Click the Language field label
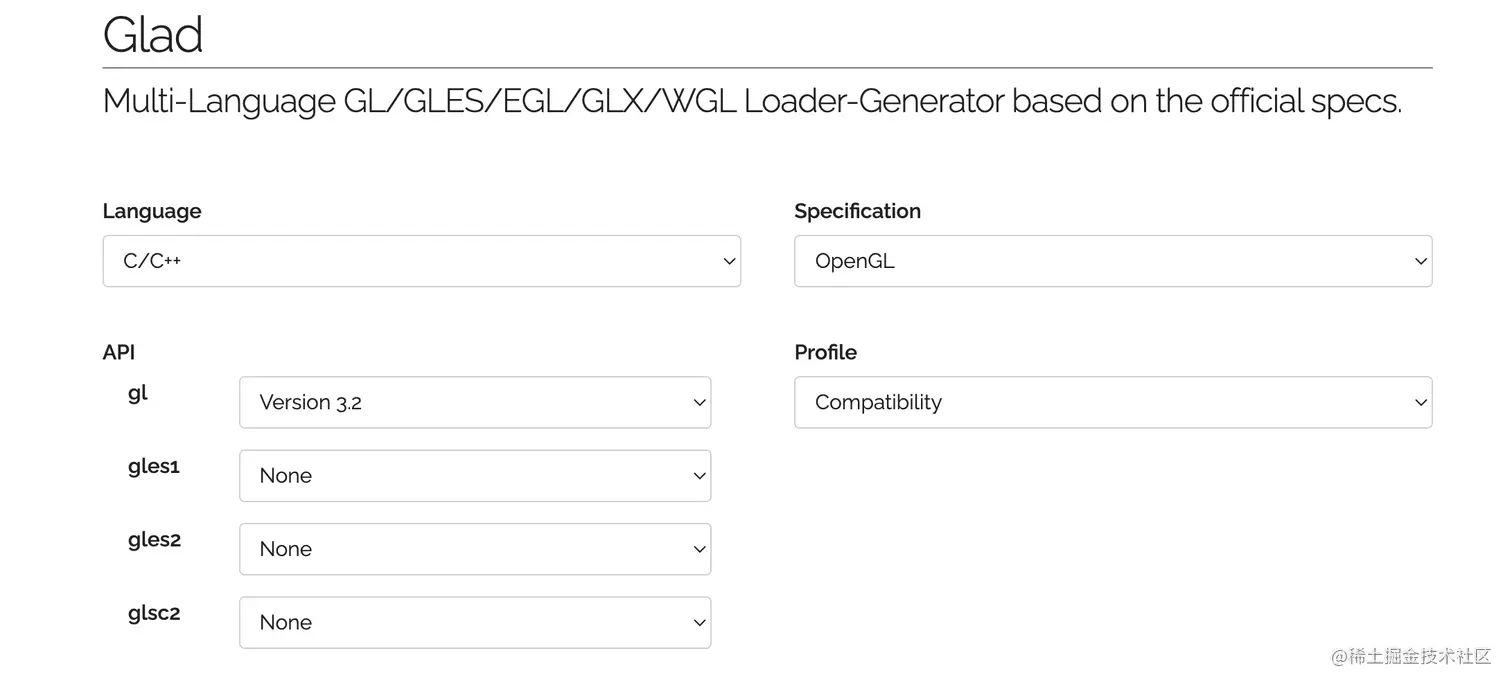1512x687 pixels. click(x=152, y=211)
